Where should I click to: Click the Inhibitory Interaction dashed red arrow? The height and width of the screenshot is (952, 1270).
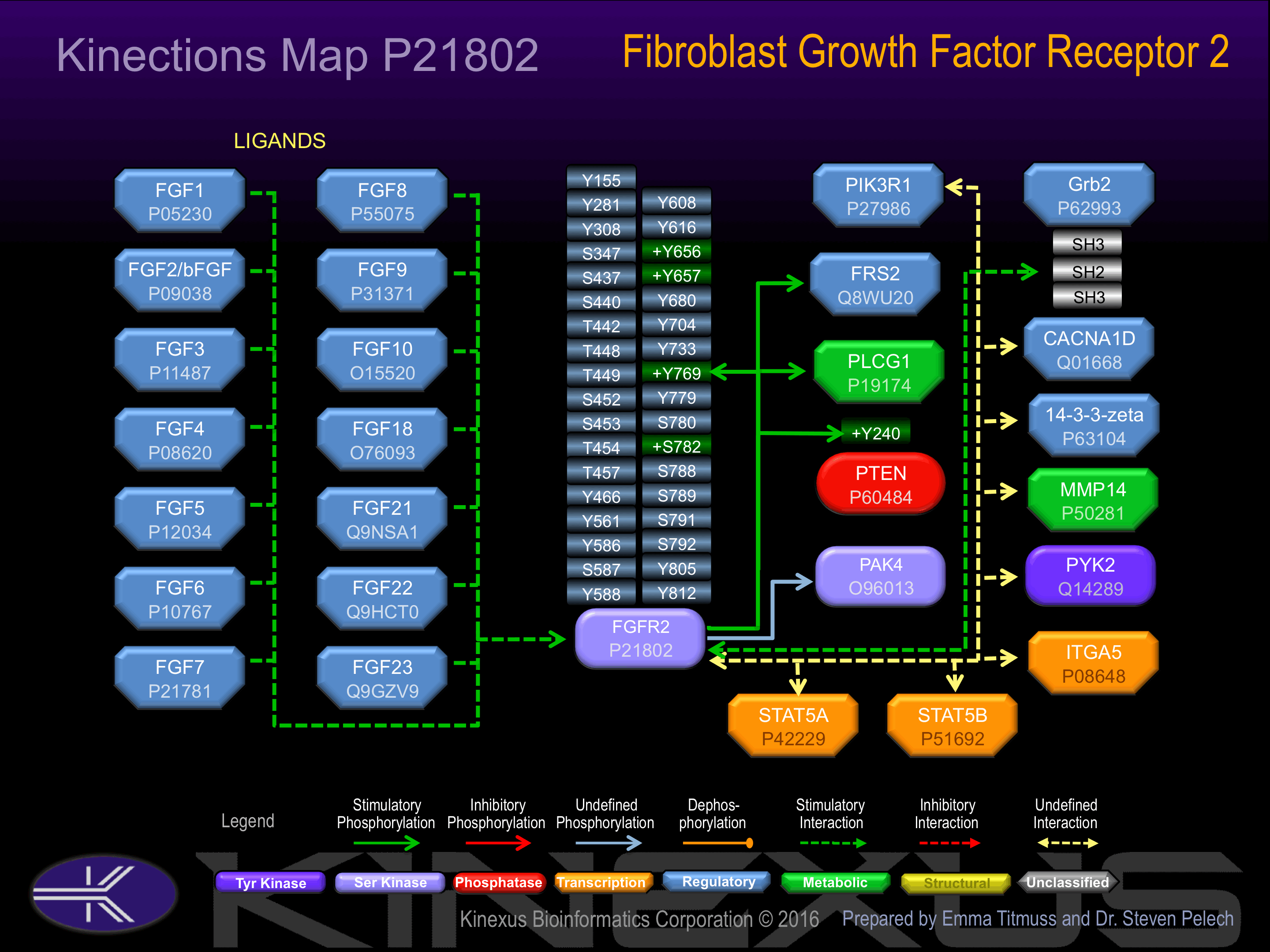tap(949, 843)
